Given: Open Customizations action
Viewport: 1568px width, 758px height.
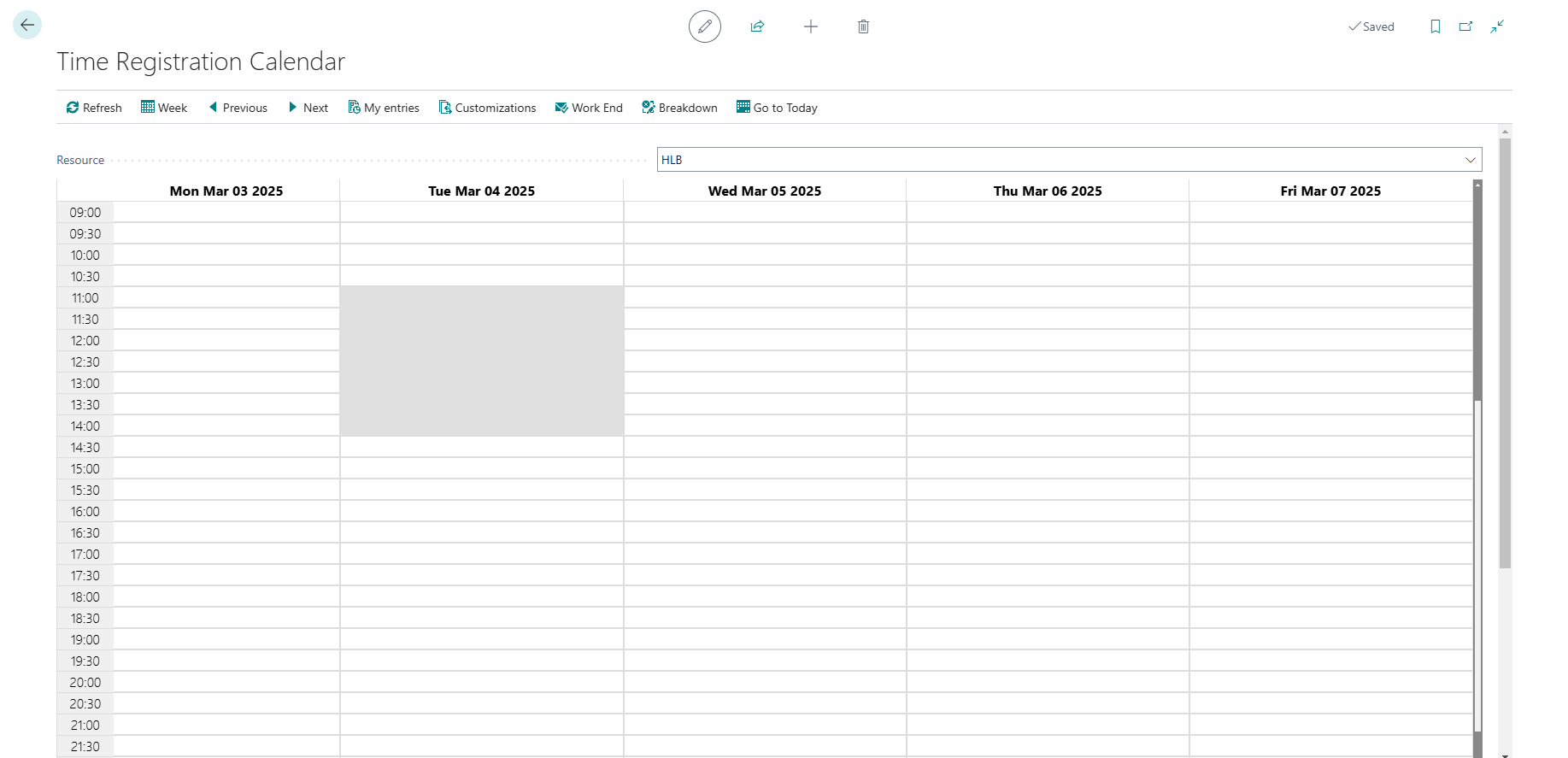Looking at the screenshot, I should pyautogui.click(x=487, y=108).
